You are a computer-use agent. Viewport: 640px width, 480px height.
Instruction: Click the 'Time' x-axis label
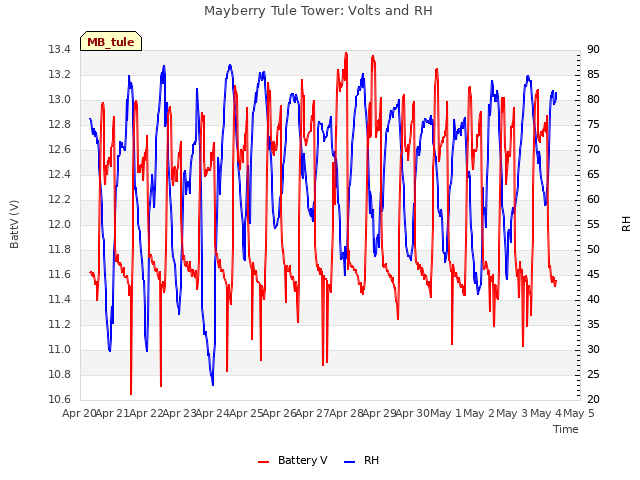(566, 429)
